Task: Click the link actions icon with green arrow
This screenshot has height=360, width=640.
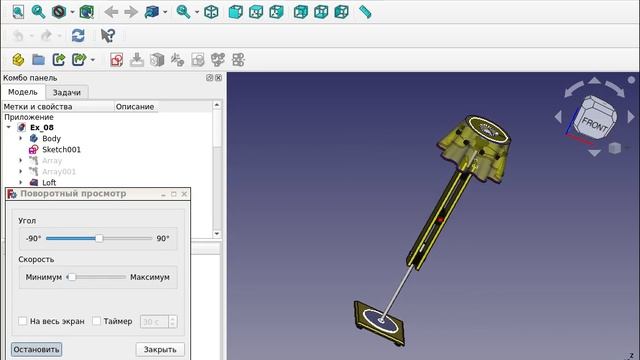Action: pyautogui.click(x=79, y=60)
